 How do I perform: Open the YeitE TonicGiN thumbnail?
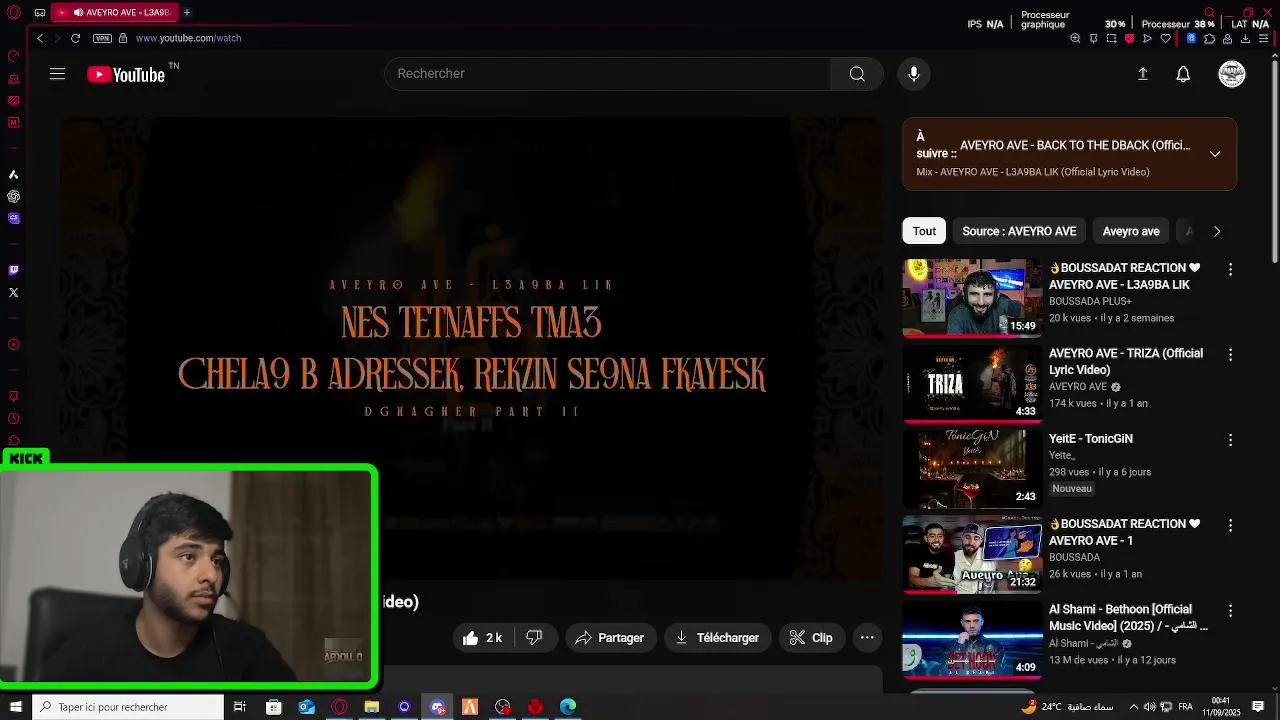[972, 469]
